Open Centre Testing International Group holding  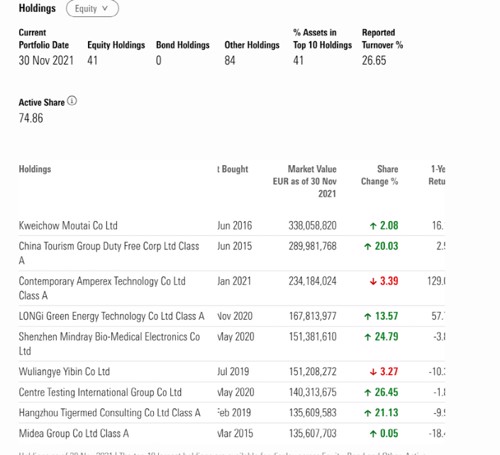[x=100, y=392]
